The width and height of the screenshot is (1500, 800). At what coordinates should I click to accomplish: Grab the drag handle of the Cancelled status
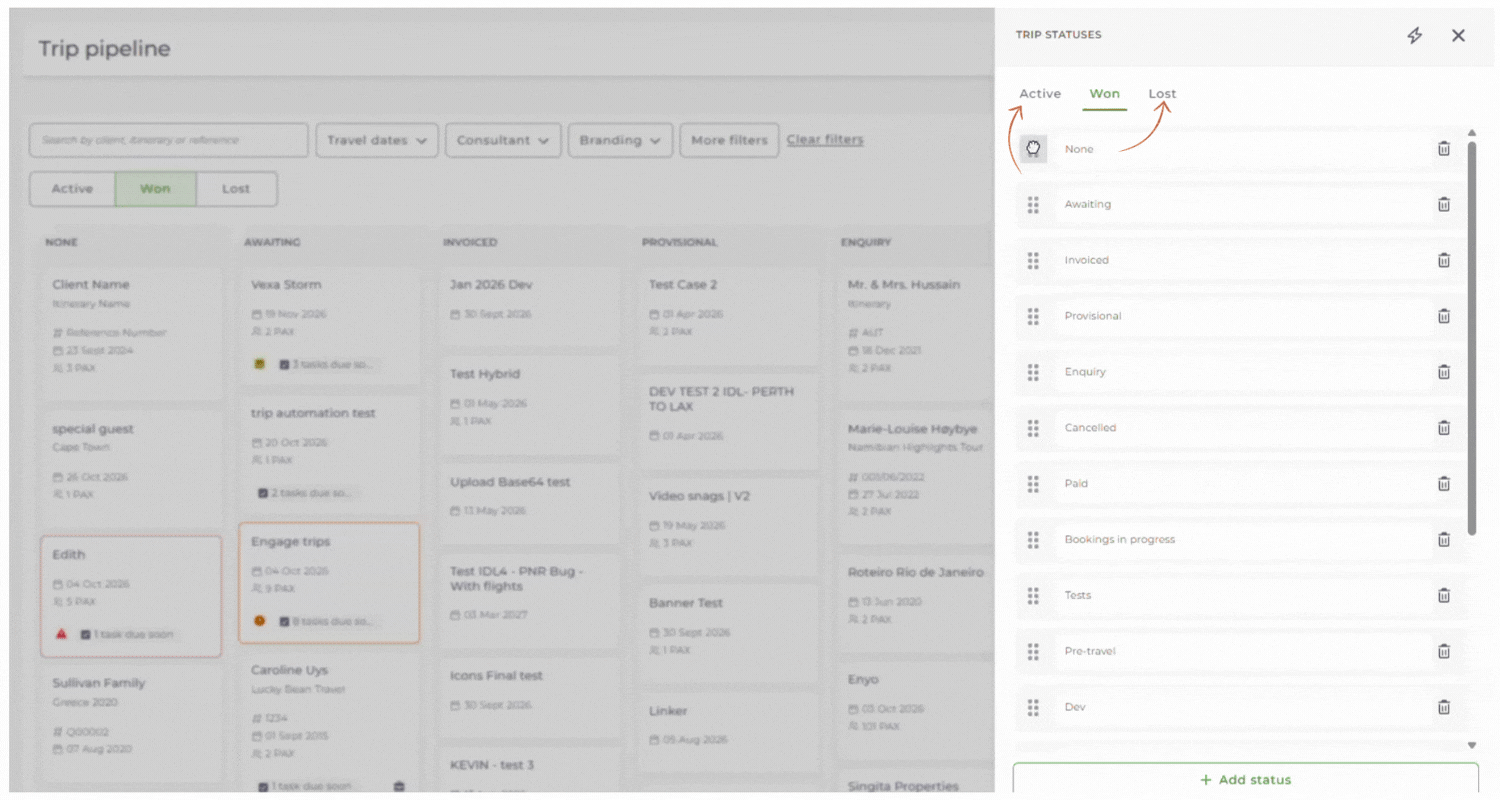pyautogui.click(x=1033, y=428)
